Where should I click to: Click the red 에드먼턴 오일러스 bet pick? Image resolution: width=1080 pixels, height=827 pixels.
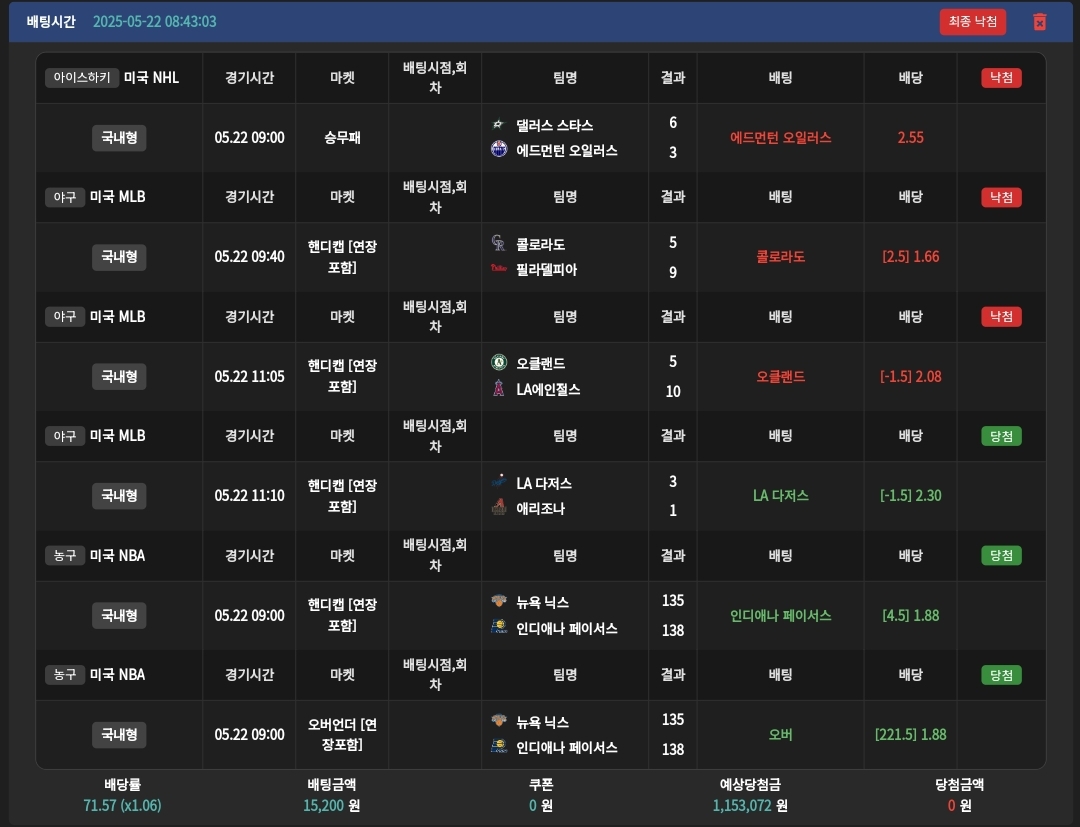[780, 138]
